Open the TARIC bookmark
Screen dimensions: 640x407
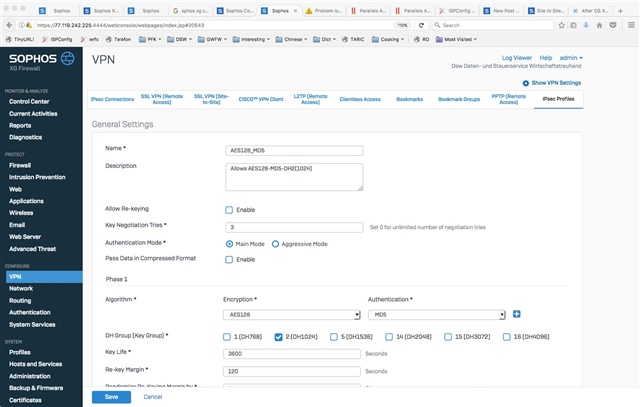pos(353,39)
